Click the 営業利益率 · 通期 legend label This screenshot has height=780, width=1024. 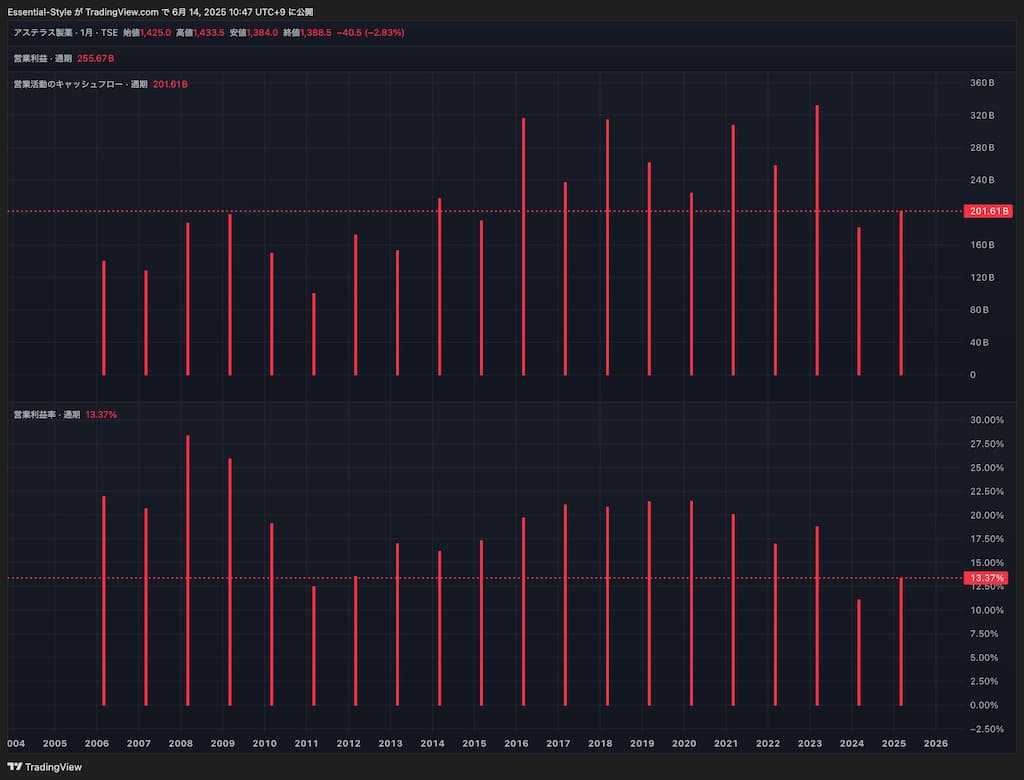coord(46,415)
